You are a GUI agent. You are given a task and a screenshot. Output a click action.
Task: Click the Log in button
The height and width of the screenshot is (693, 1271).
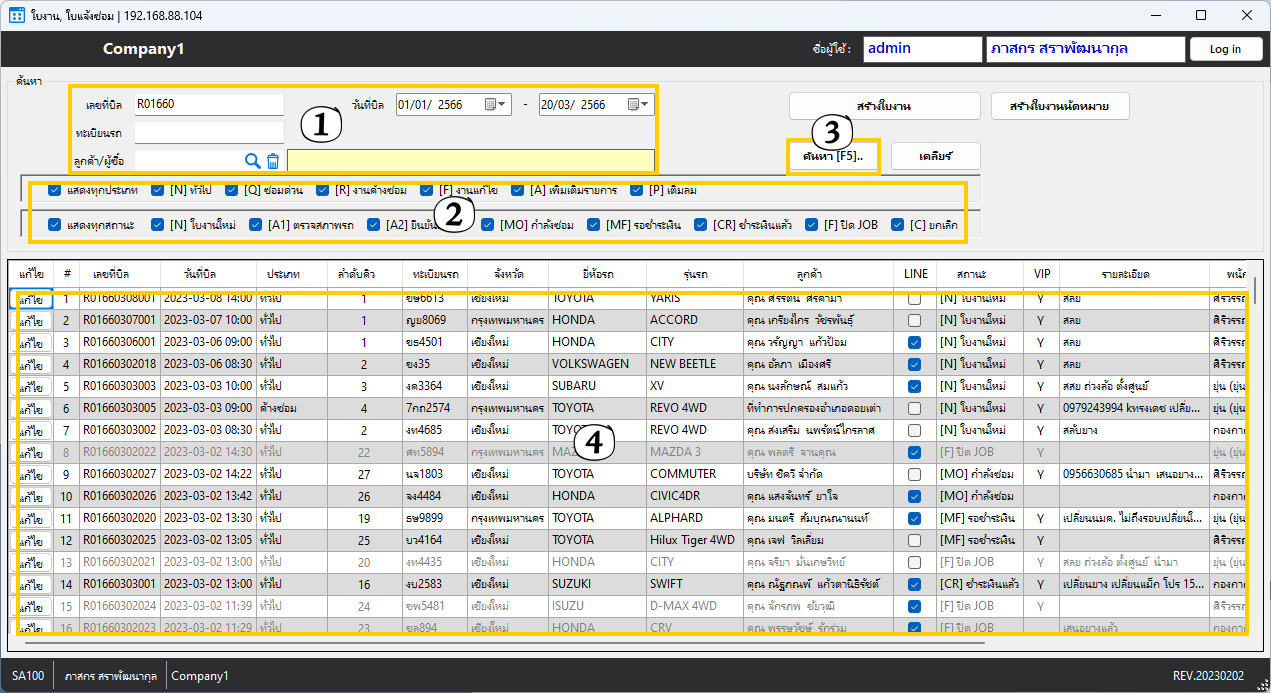[1225, 49]
